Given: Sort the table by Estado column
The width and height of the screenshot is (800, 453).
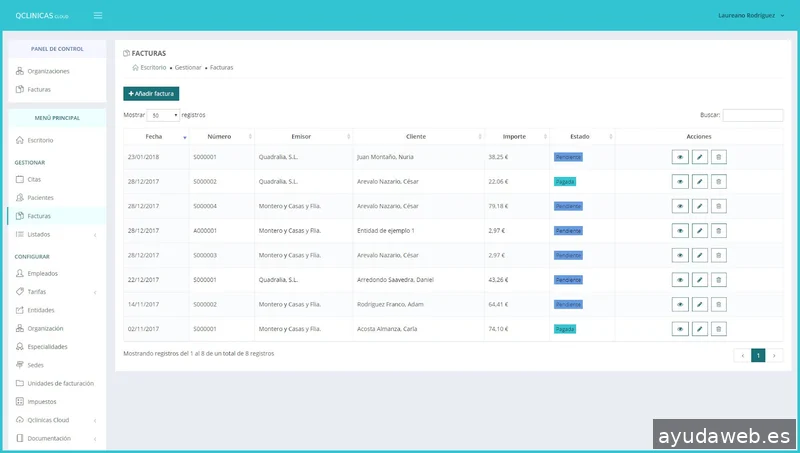Looking at the screenshot, I should coord(582,137).
